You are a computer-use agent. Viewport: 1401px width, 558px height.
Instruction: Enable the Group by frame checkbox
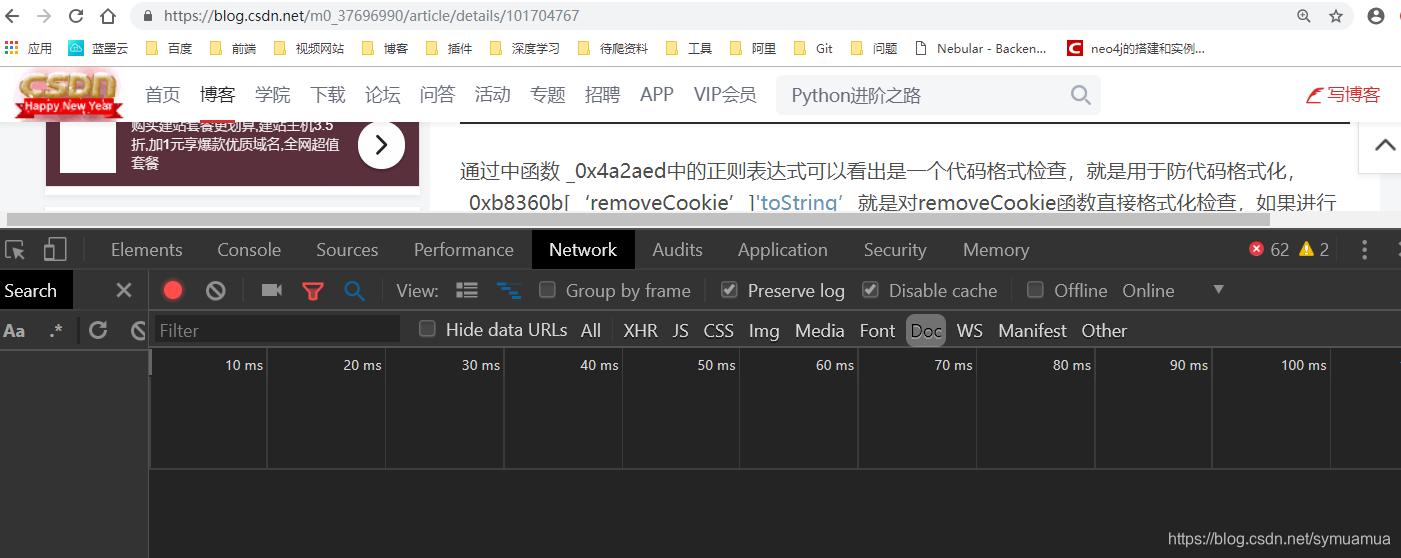click(x=547, y=290)
